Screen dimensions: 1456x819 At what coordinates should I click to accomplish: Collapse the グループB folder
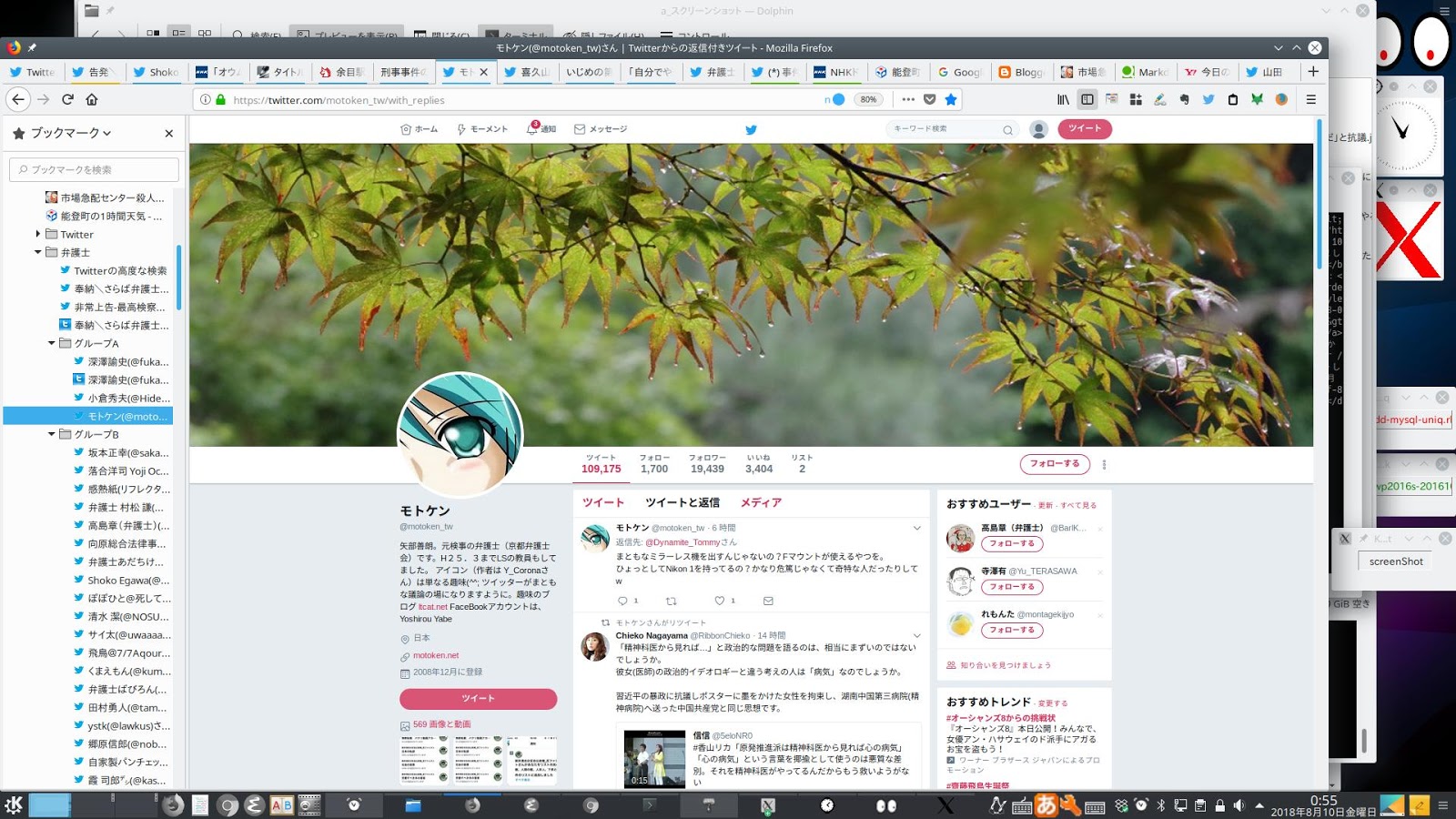pyautogui.click(x=51, y=434)
